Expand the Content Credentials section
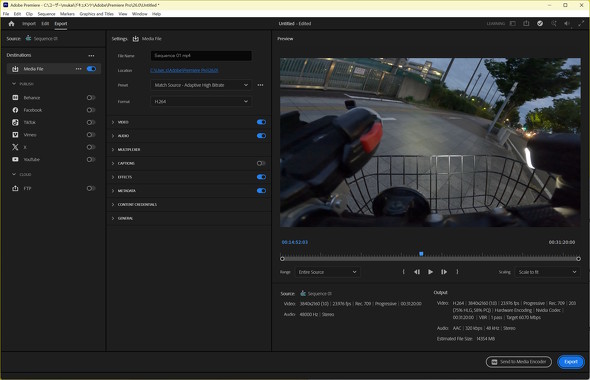This screenshot has width=590, height=380. pyautogui.click(x=113, y=205)
